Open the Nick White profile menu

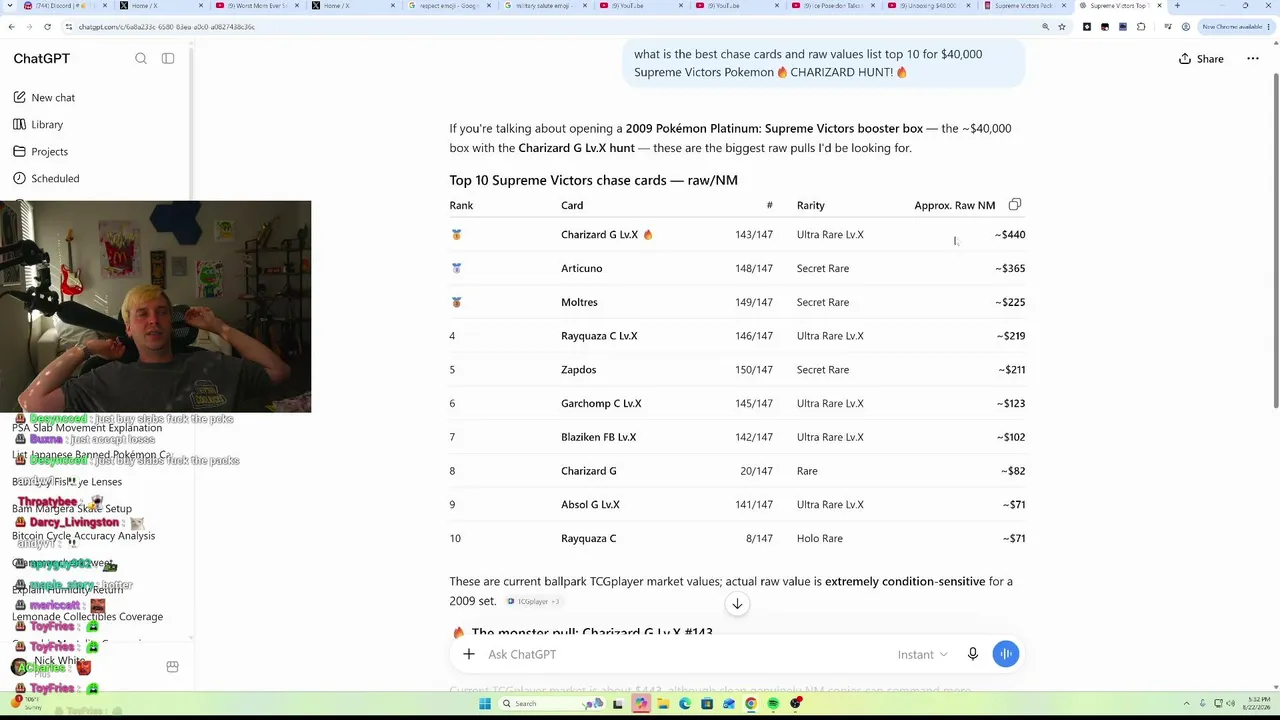60,666
